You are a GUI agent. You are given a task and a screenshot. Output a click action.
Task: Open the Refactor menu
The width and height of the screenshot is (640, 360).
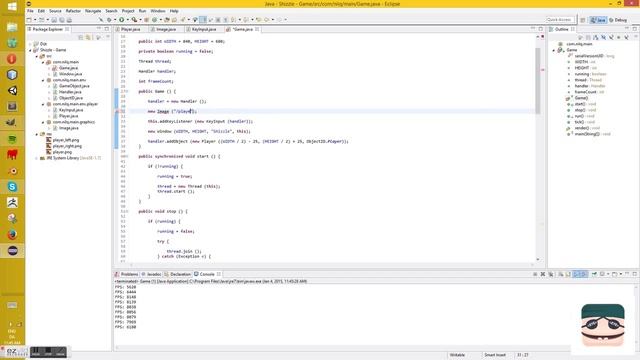tap(73, 11)
